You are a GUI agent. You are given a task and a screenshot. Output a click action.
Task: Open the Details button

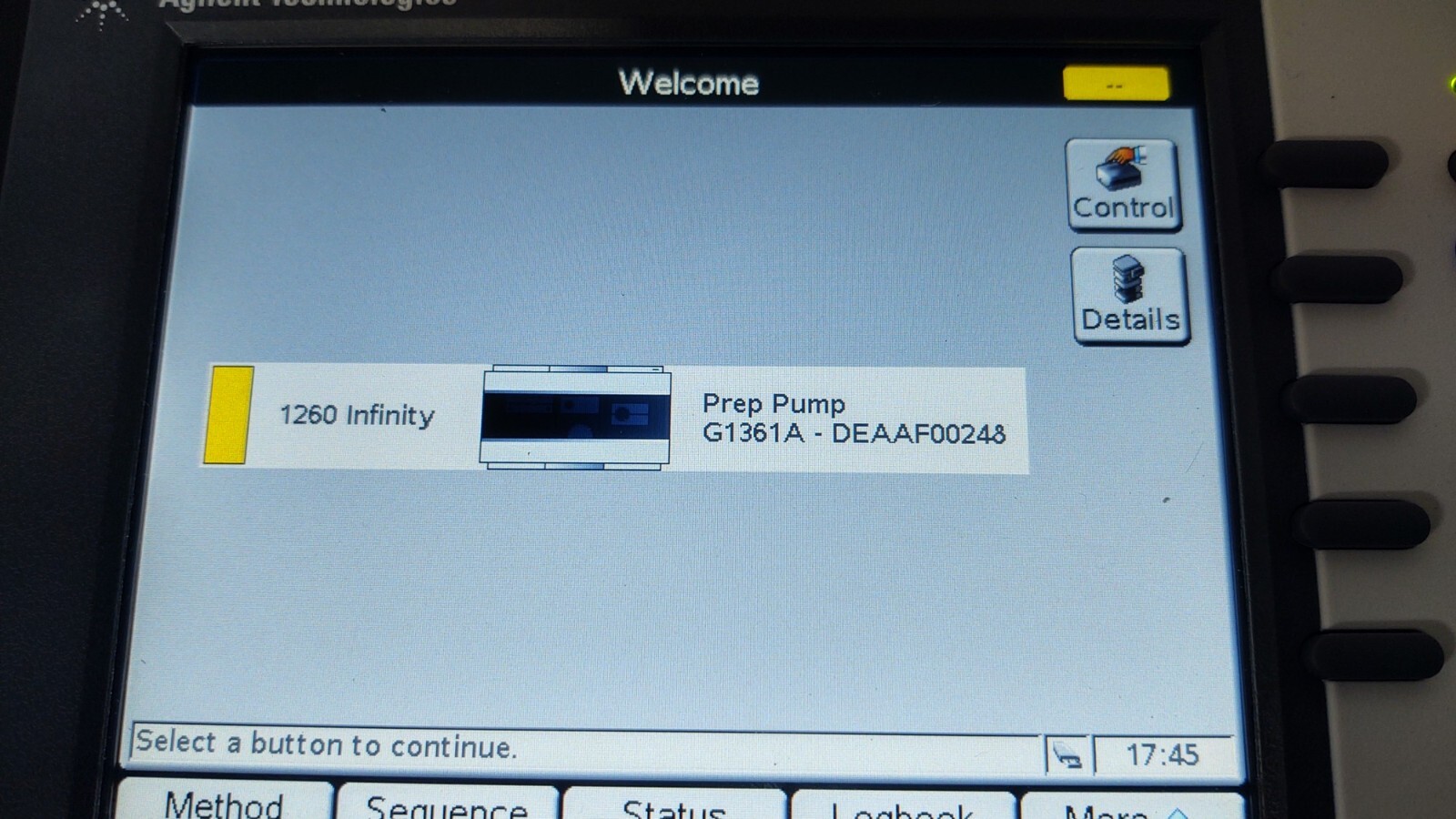coord(1130,297)
